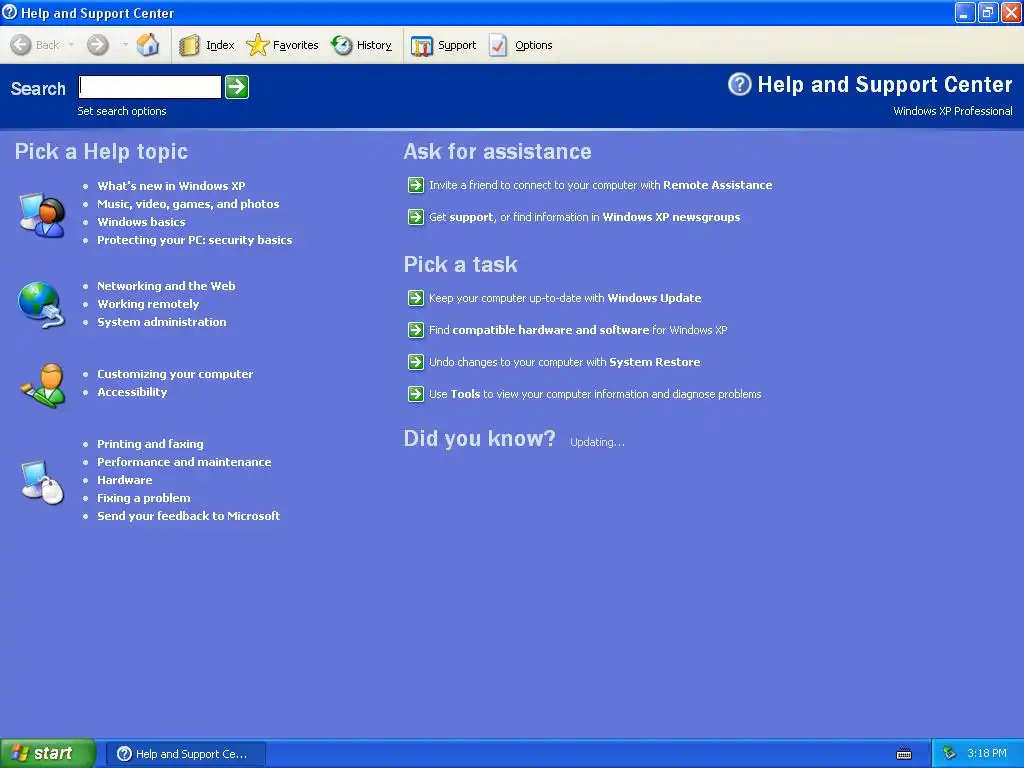Click the title bar help question icon

[10, 12]
